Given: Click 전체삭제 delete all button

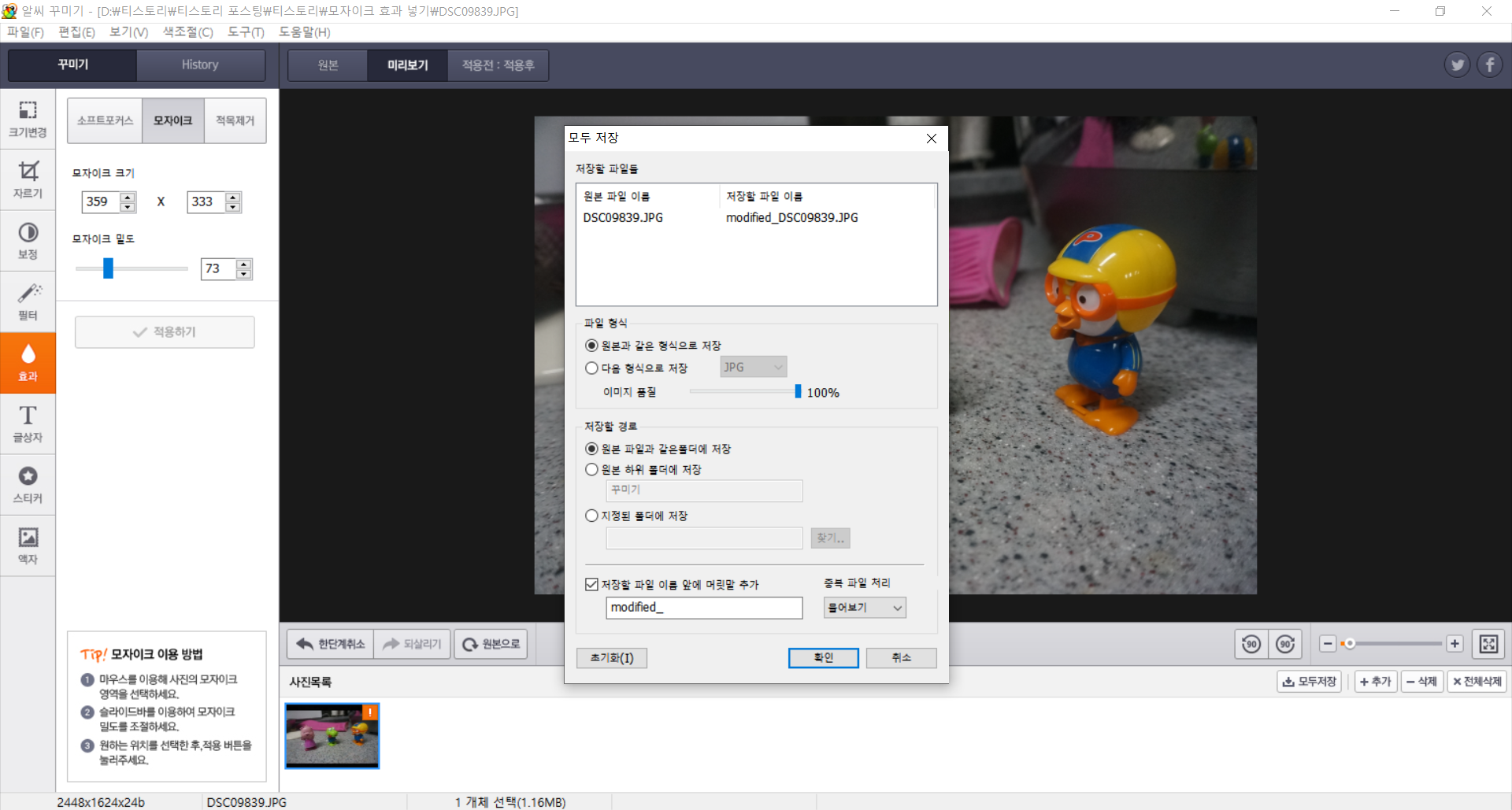Looking at the screenshot, I should point(1477,682).
